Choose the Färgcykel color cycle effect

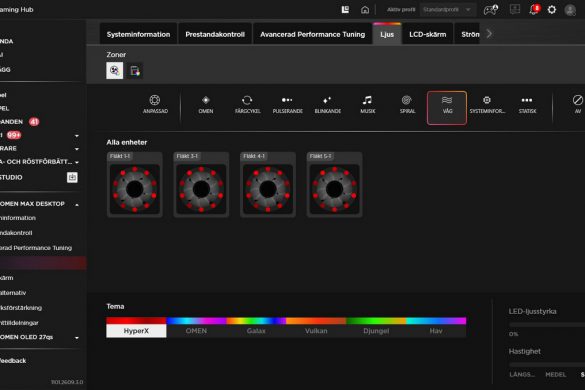[247, 104]
